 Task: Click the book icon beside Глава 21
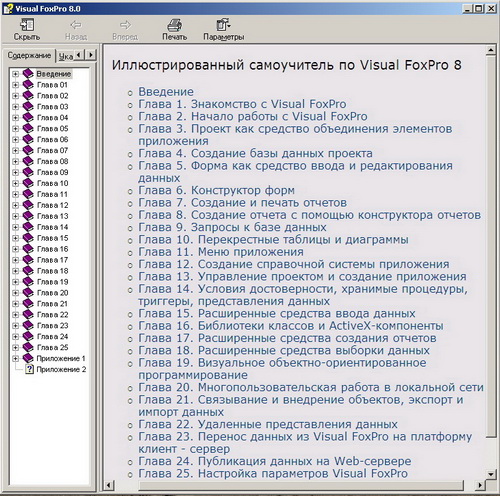(x=28, y=304)
